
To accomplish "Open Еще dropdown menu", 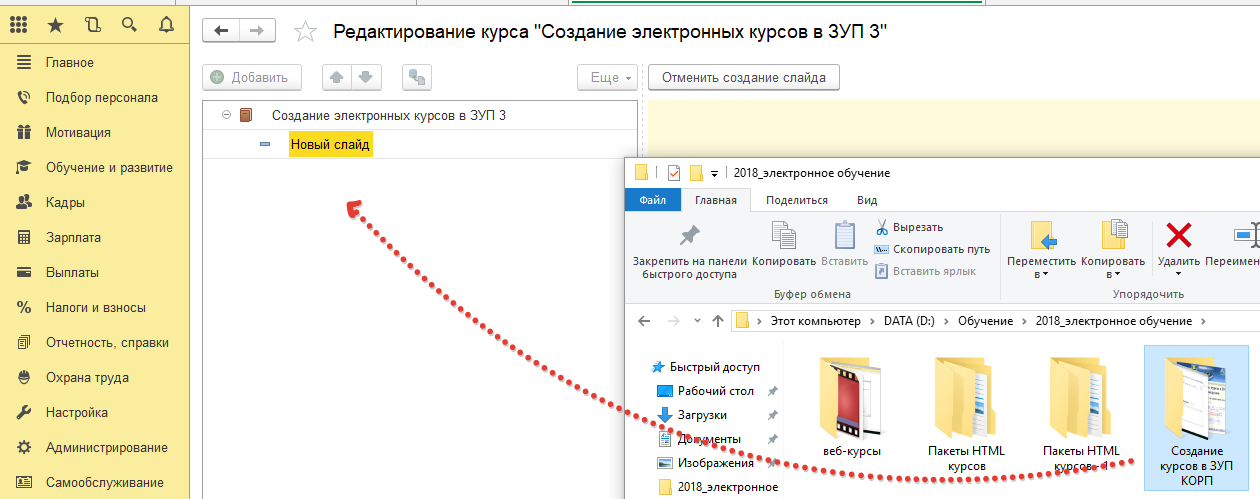I will 607,77.
